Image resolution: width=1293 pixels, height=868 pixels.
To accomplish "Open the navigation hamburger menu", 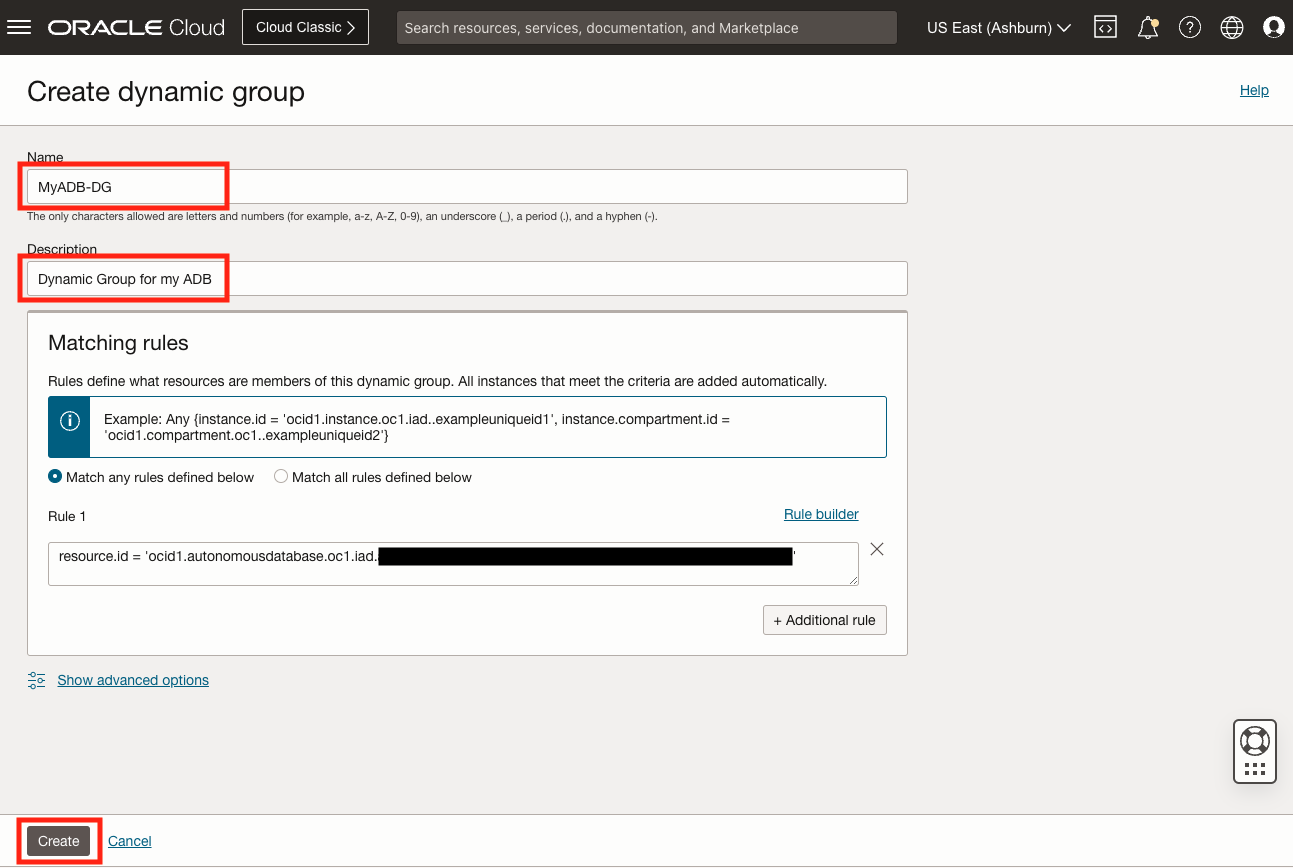I will (x=19, y=27).
